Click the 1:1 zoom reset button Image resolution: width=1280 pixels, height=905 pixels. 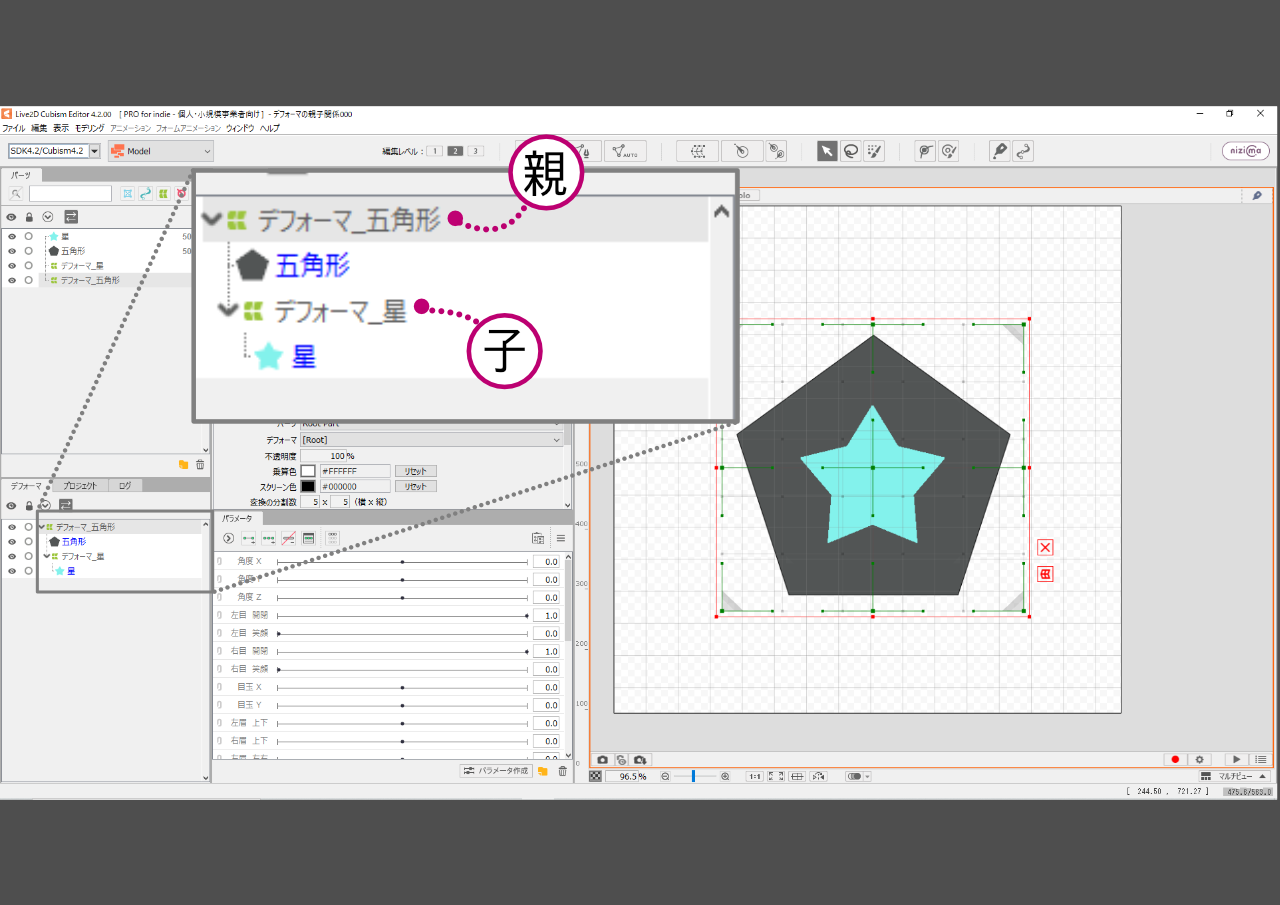click(755, 776)
